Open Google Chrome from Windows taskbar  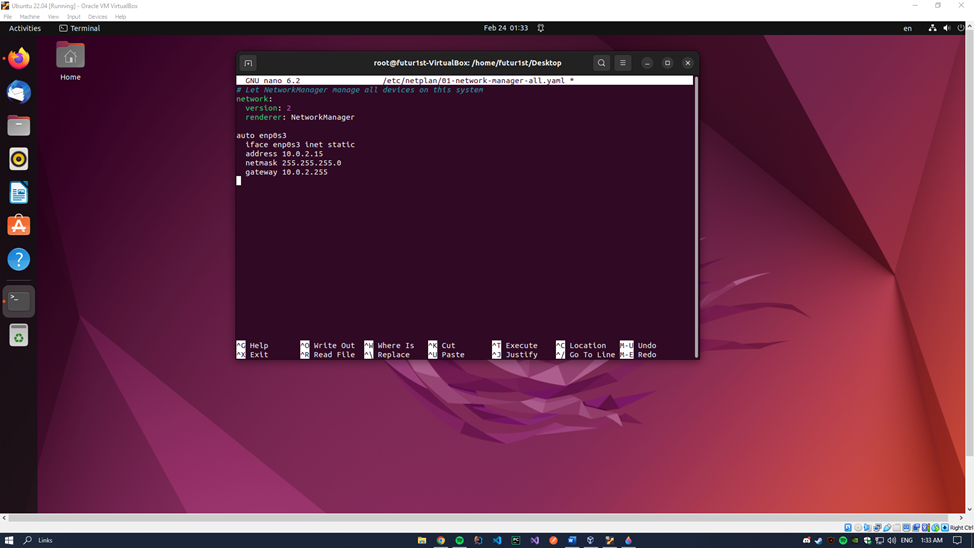[440, 541]
